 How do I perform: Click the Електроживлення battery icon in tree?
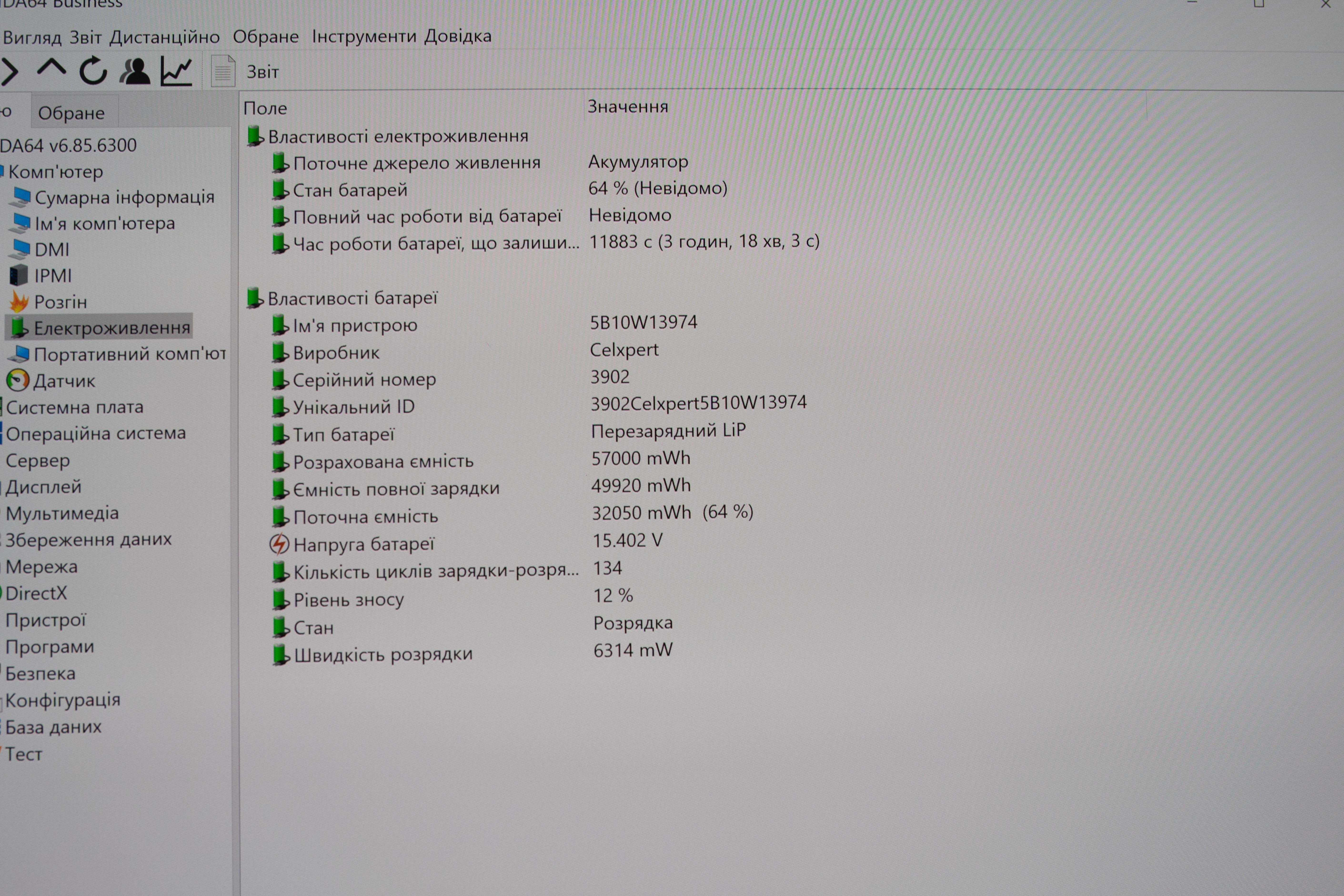pos(20,327)
